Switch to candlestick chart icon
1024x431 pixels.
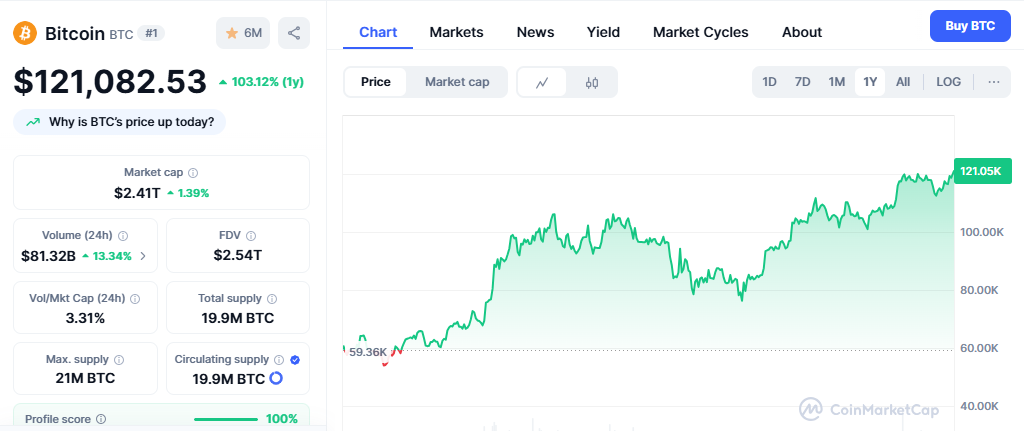pos(592,82)
